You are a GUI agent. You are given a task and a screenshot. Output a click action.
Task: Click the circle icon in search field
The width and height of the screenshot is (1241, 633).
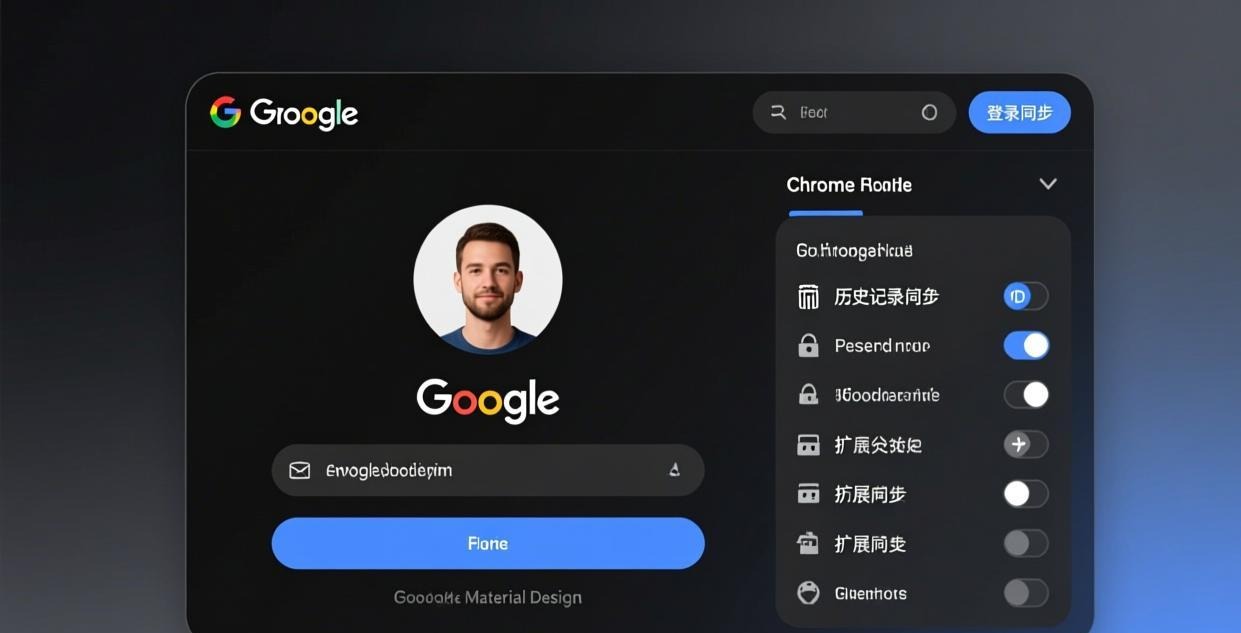click(929, 113)
